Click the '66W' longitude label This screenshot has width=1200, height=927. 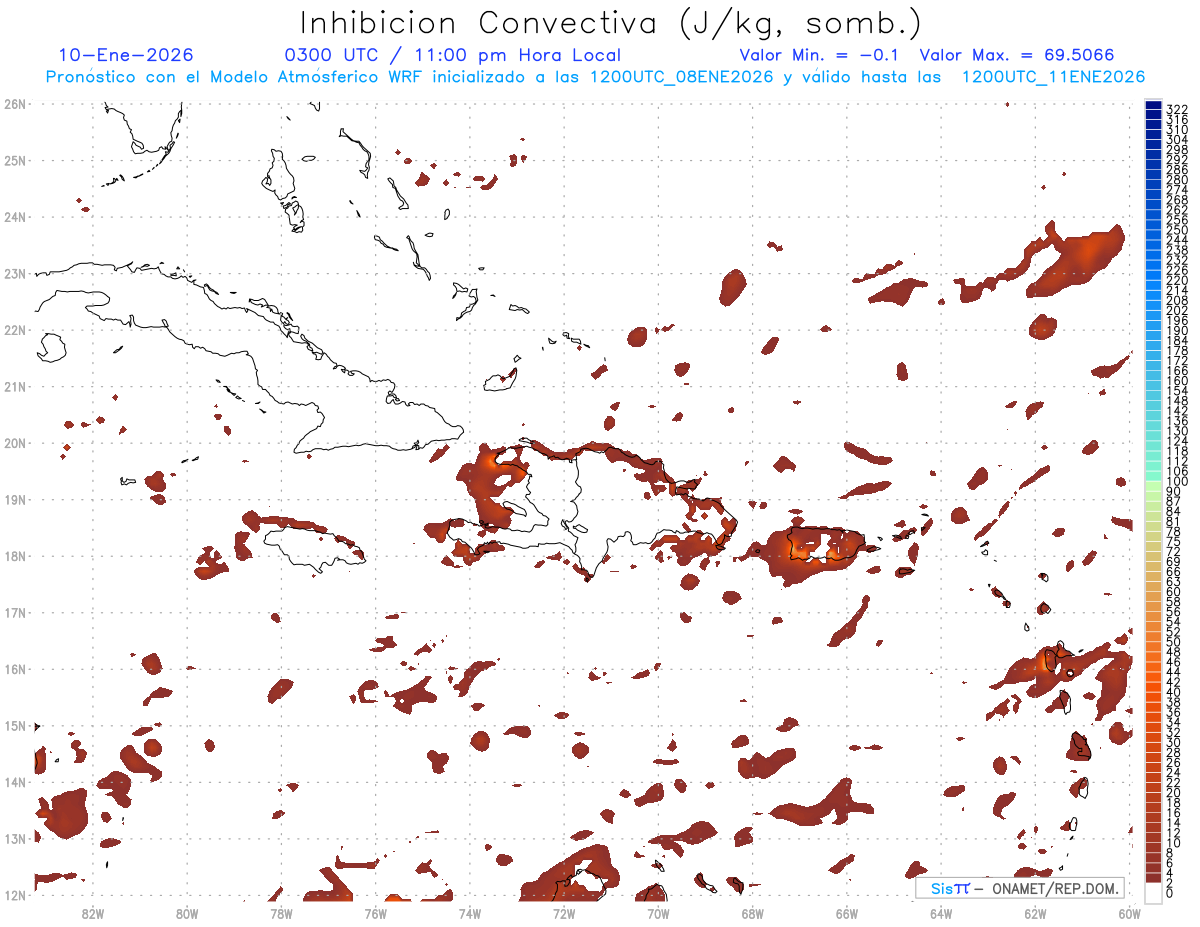(x=846, y=913)
